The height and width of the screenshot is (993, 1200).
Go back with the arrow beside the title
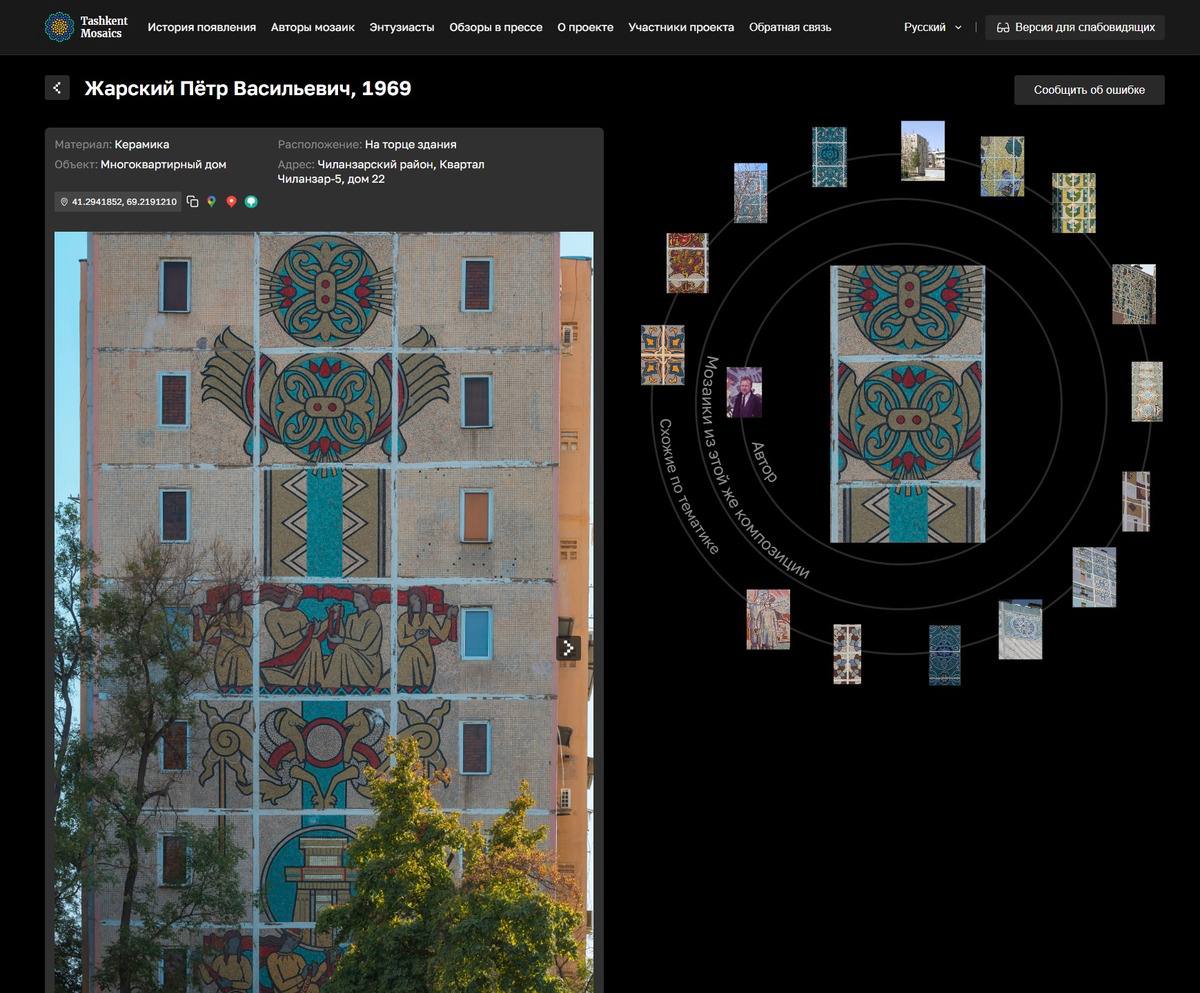[x=57, y=88]
